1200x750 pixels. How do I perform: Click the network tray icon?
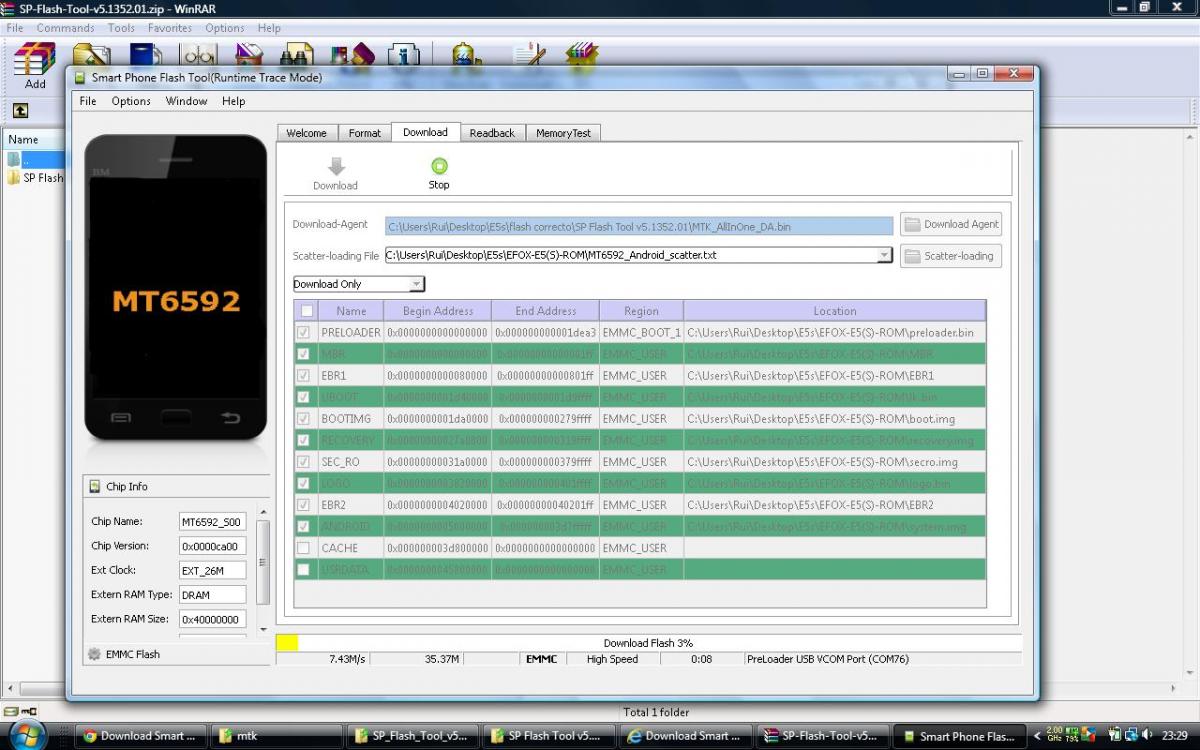tap(1129, 735)
